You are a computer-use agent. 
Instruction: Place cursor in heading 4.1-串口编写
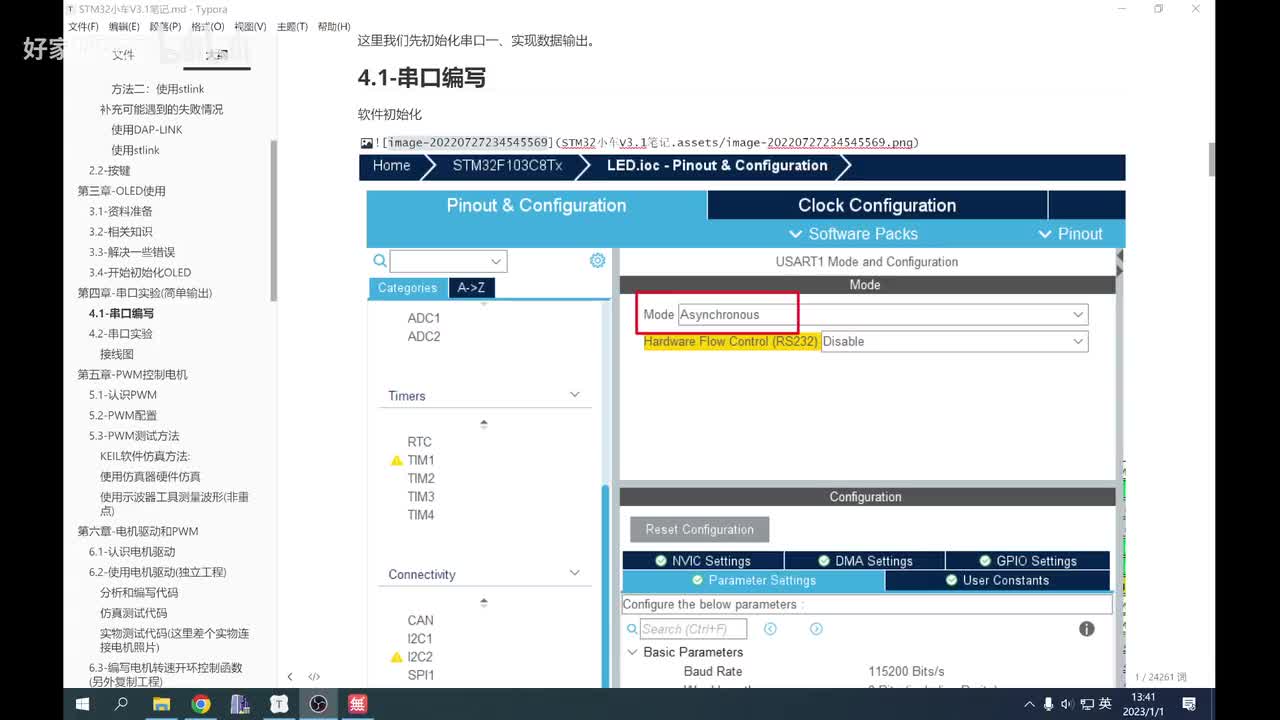(421, 78)
